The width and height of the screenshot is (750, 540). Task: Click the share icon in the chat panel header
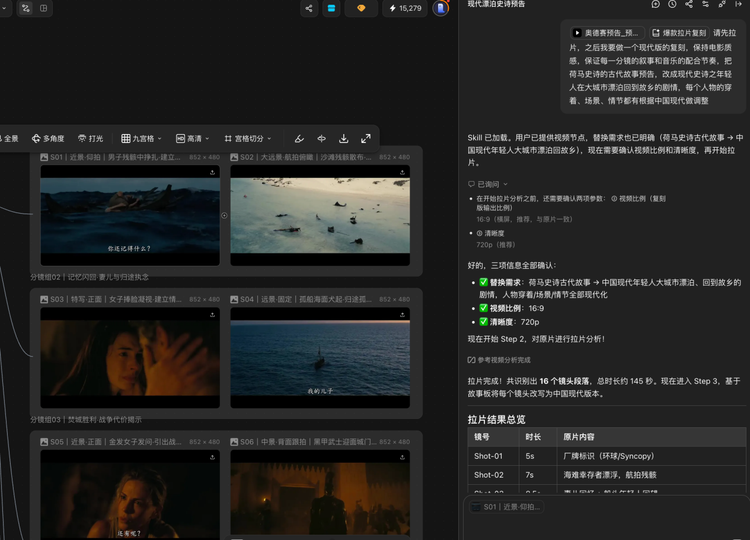tap(689, 4)
